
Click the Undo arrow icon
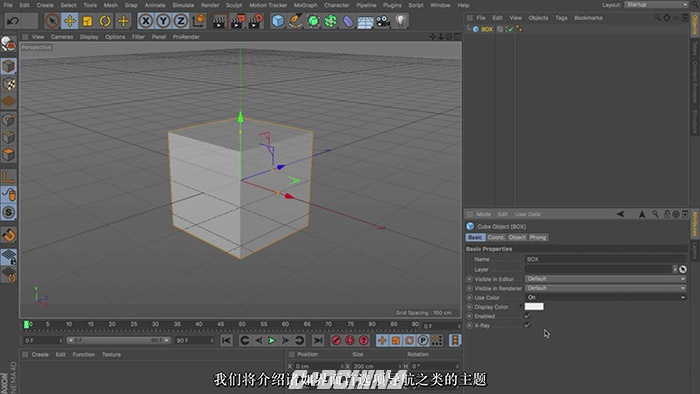13,21
